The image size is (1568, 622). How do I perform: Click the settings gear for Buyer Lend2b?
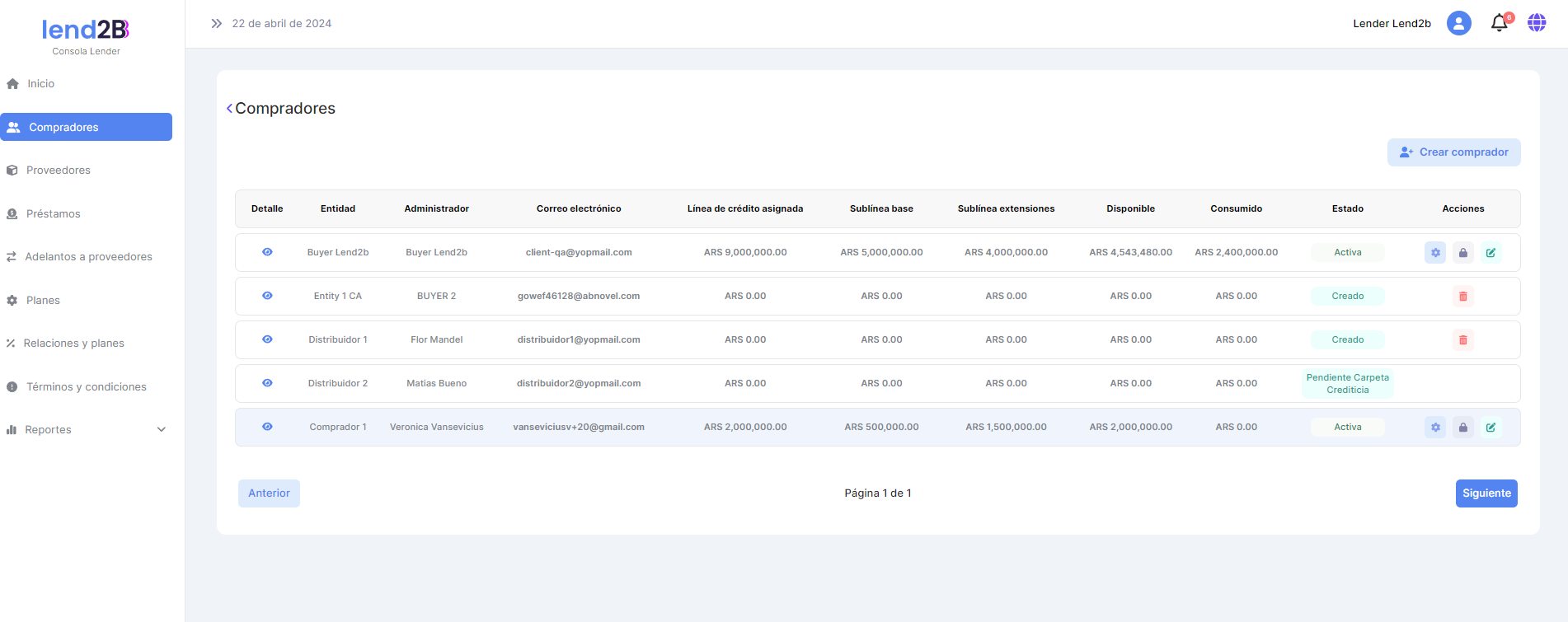(1435, 253)
